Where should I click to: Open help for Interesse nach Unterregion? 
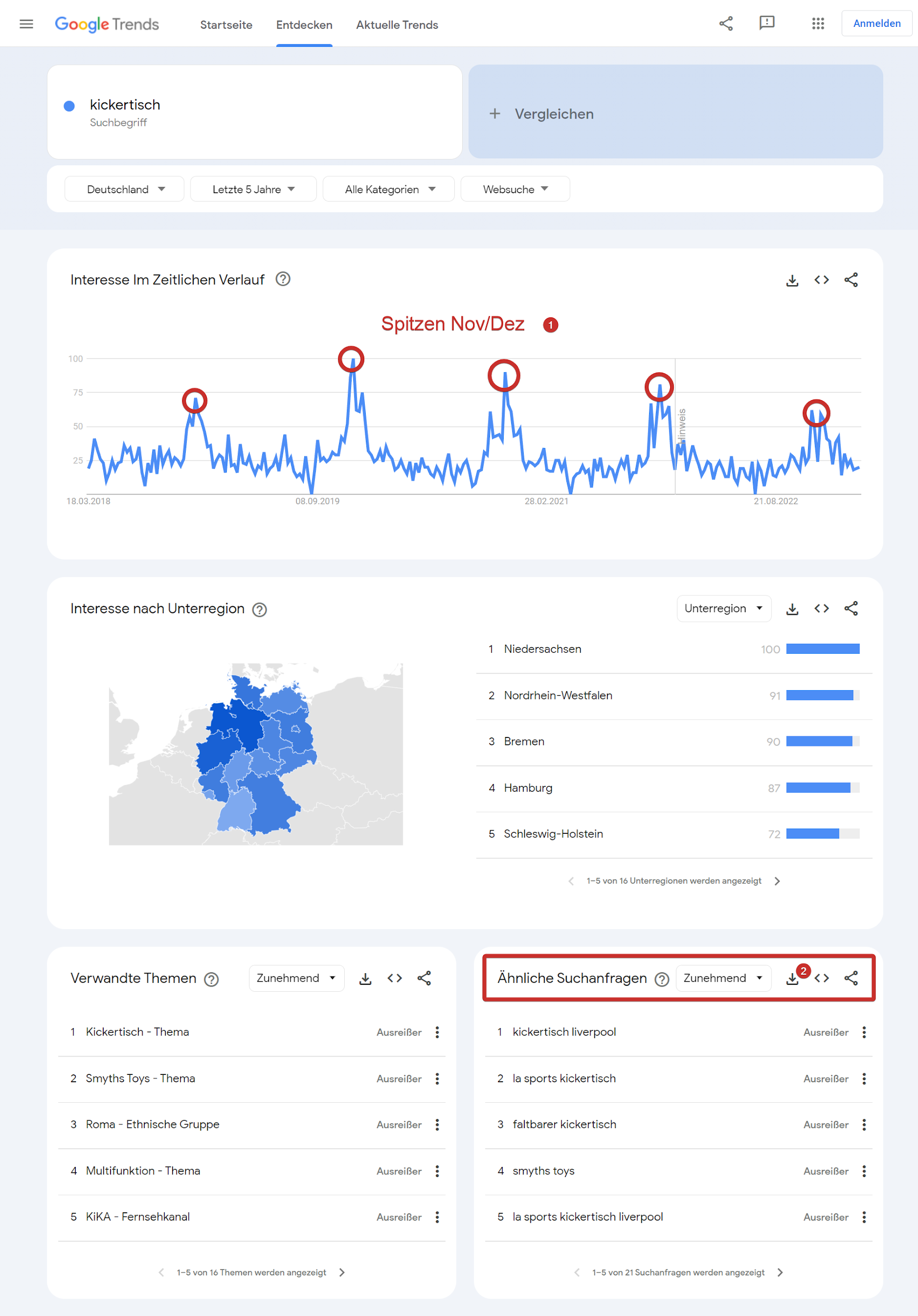pyautogui.click(x=260, y=609)
